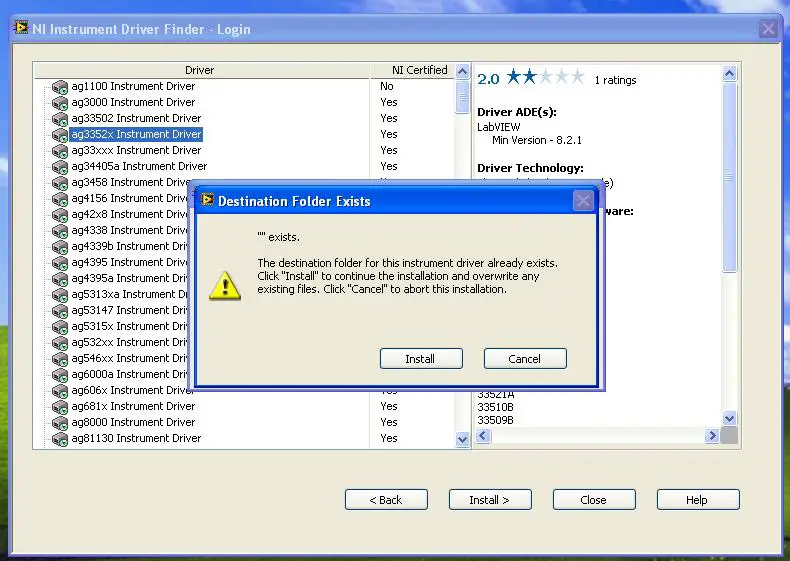Click the ag3000 Instrument Driver icon
Viewport: 790px width, 561px height.
pyautogui.click(x=60, y=103)
